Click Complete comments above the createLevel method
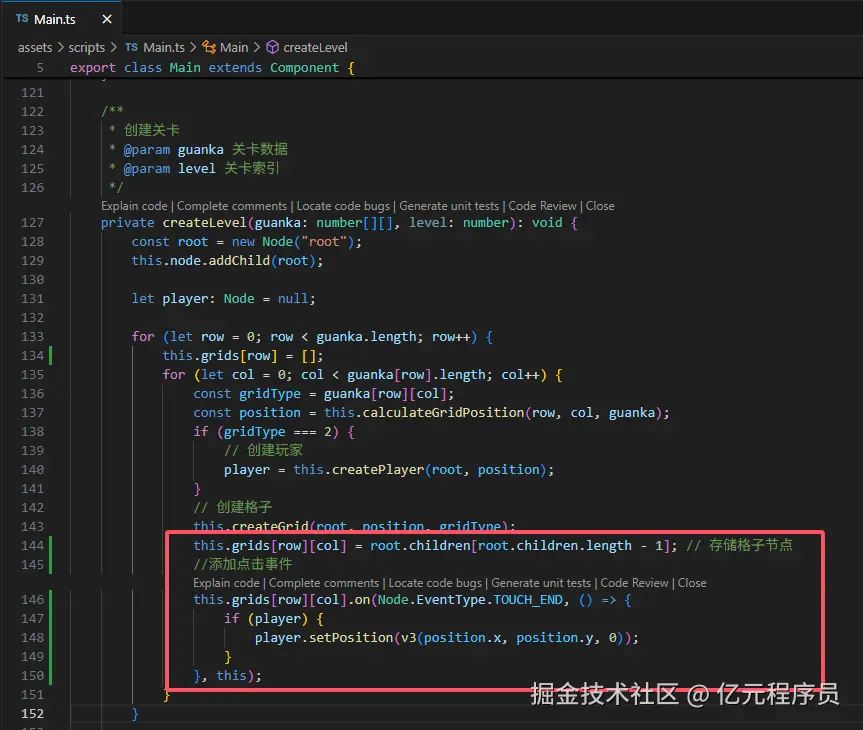Viewport: 863px width, 730px height. 232,206
